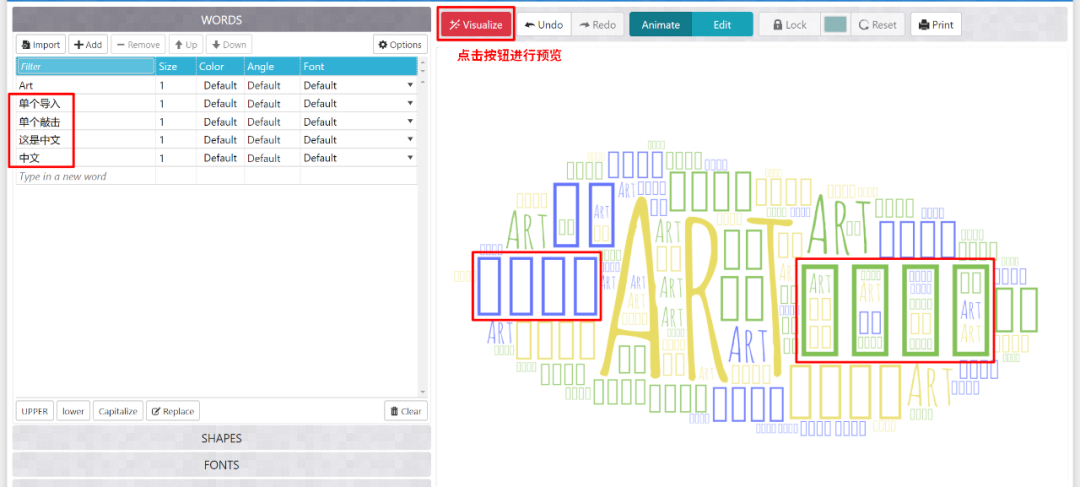Click the Filter input field

86,67
